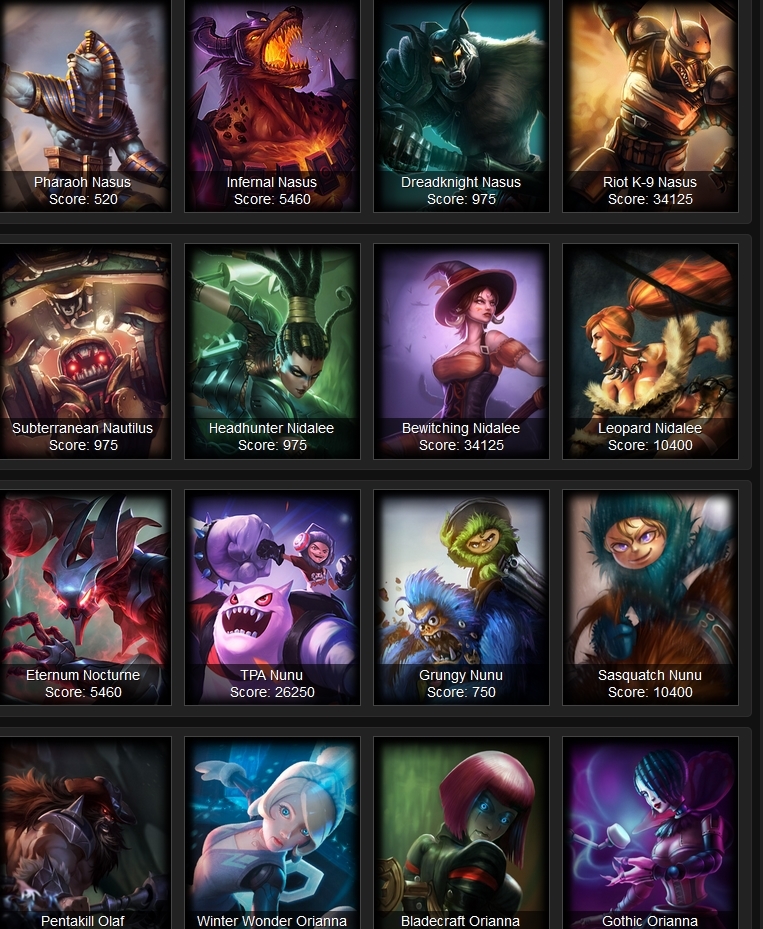Click the TPA Nunu score text

click(272, 692)
